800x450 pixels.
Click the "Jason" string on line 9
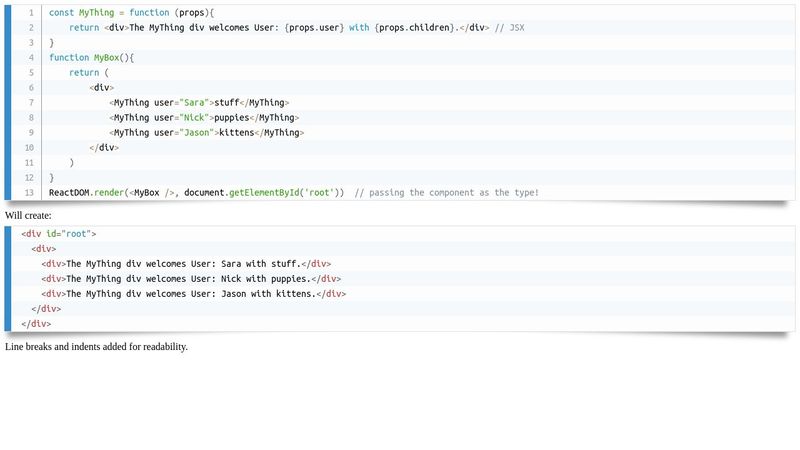[x=197, y=133]
